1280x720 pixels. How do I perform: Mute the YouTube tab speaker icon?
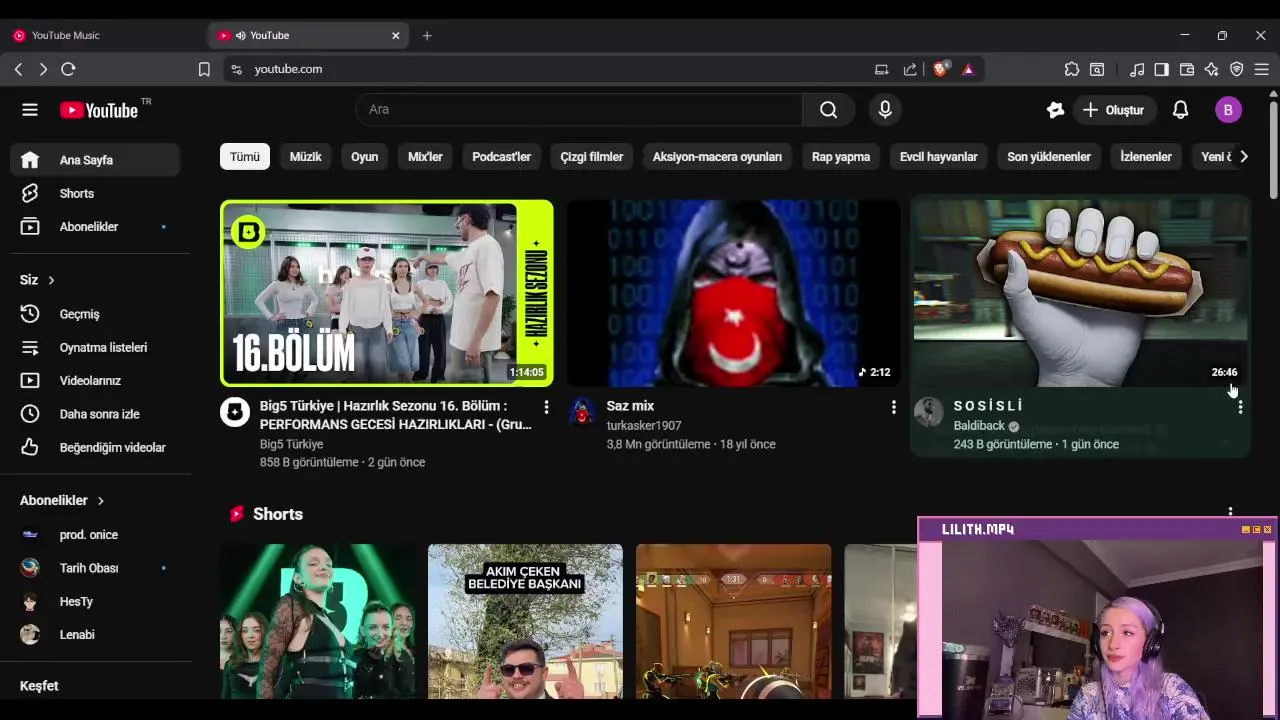[241, 35]
